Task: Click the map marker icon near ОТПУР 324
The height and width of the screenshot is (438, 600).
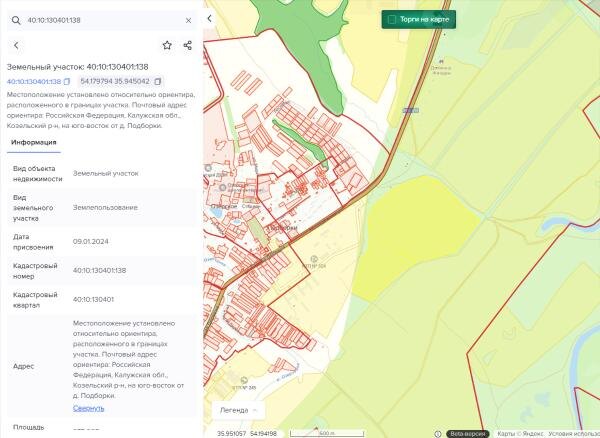Action: [x=314, y=259]
